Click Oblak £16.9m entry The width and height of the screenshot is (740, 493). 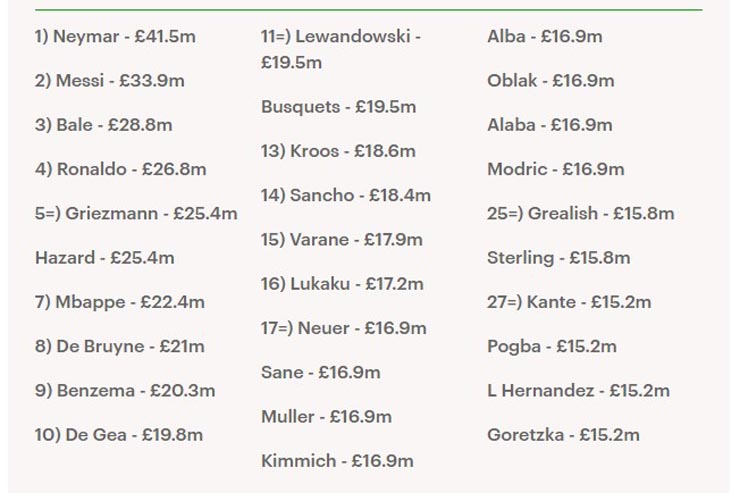550,81
